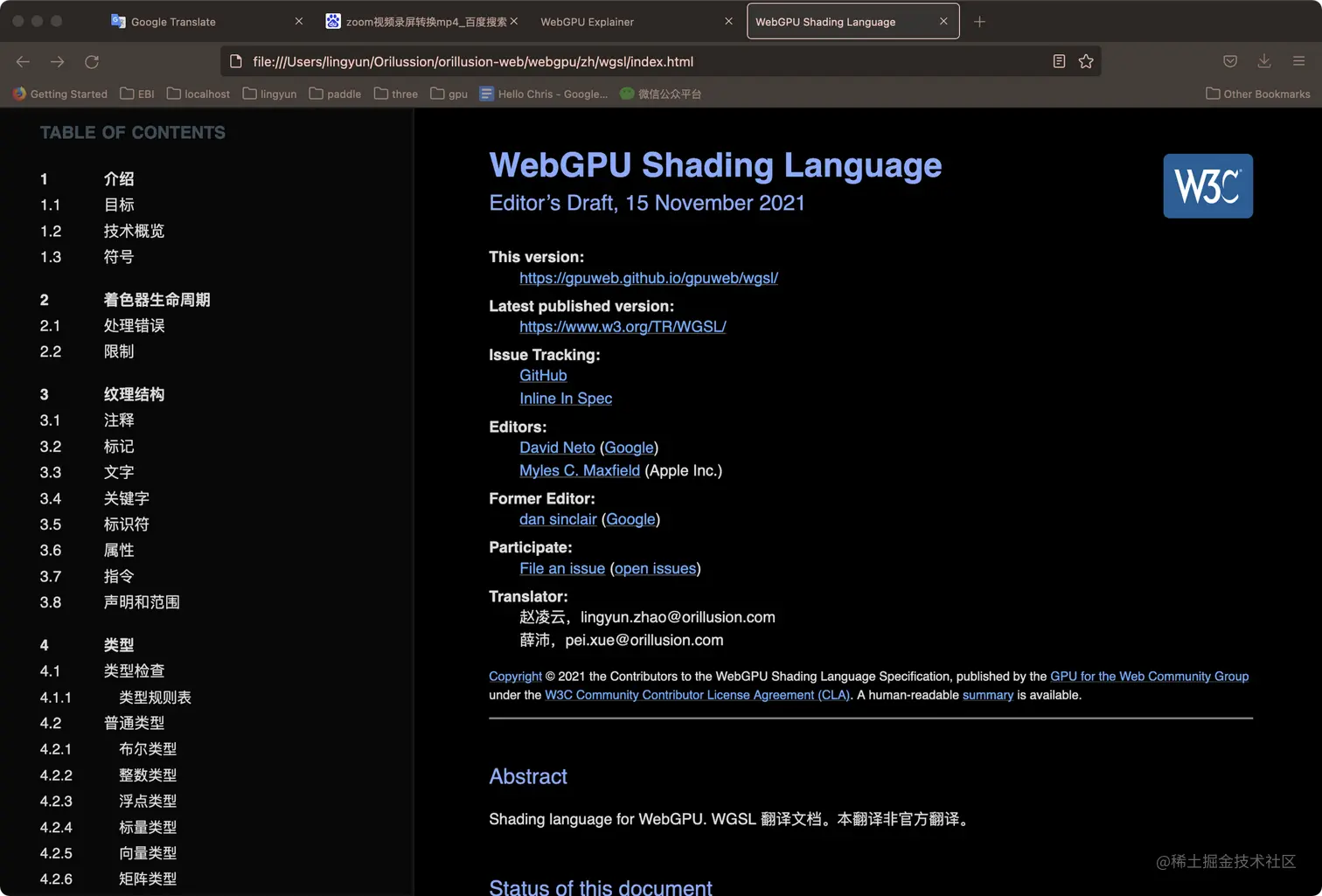Screen dimensions: 1322x896
Task: Open dan sinclair former editor link
Action: pyautogui.click(x=558, y=519)
